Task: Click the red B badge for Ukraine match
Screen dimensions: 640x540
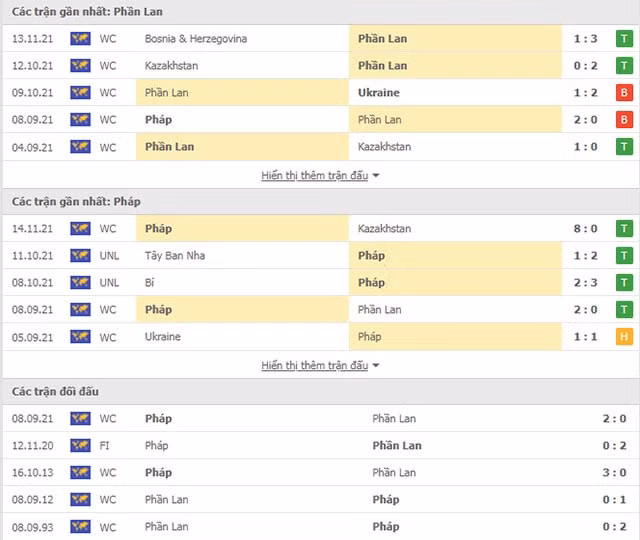Action: (624, 93)
